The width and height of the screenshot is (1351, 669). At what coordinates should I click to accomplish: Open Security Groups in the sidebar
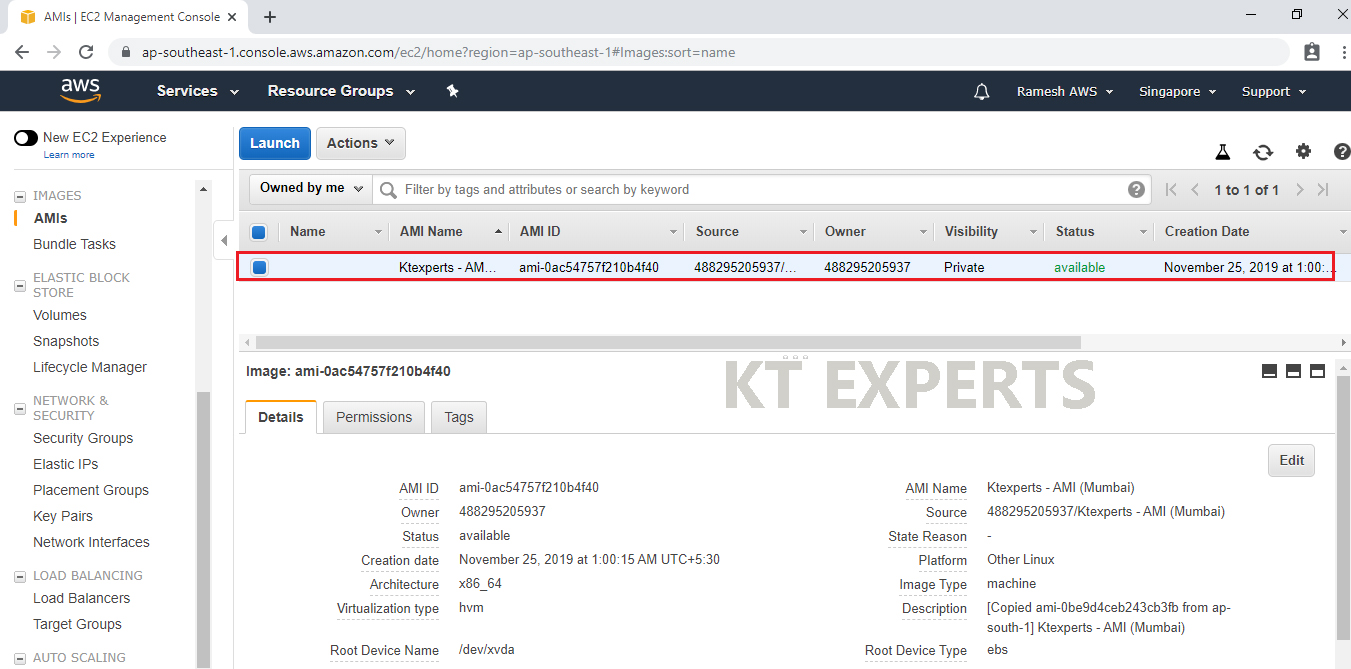83,438
